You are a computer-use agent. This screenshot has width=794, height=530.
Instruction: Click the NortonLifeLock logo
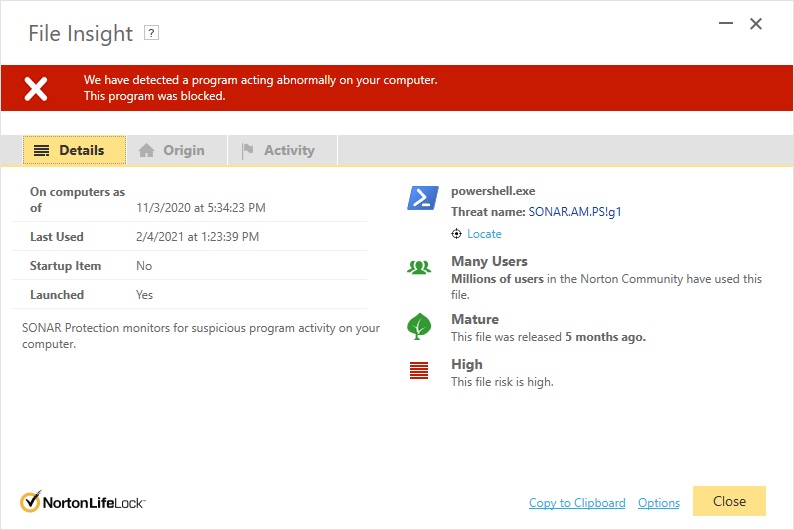[83, 502]
